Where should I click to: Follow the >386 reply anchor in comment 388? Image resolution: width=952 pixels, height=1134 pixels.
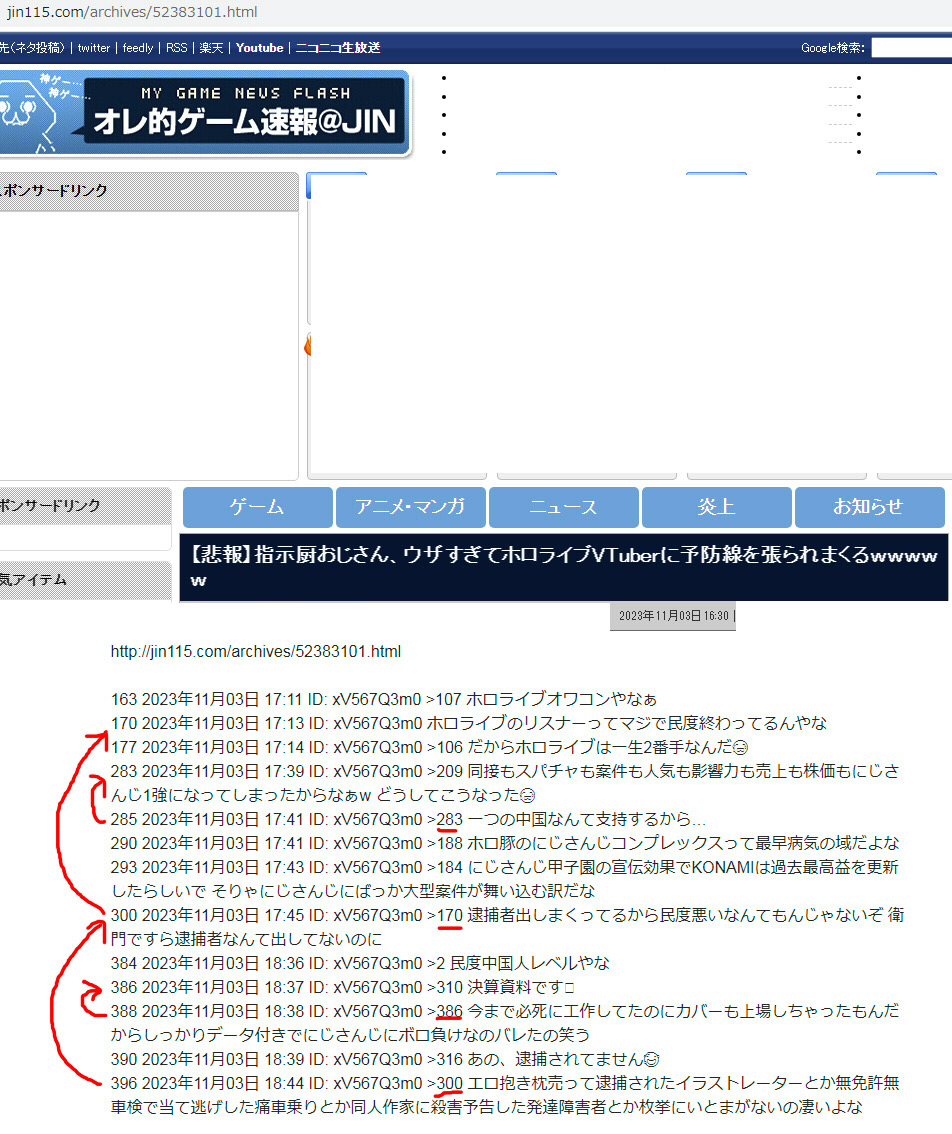coord(448,1012)
